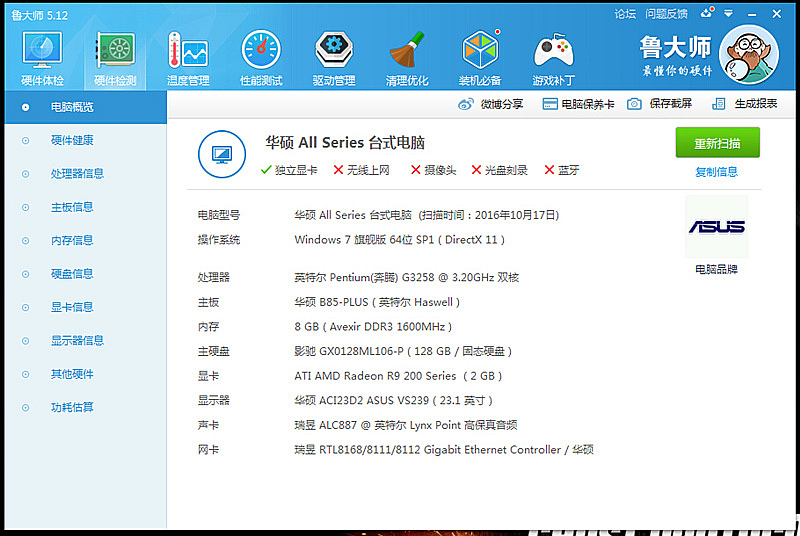
Task: Click the monitor value ASUS VS239
Action: point(393,400)
